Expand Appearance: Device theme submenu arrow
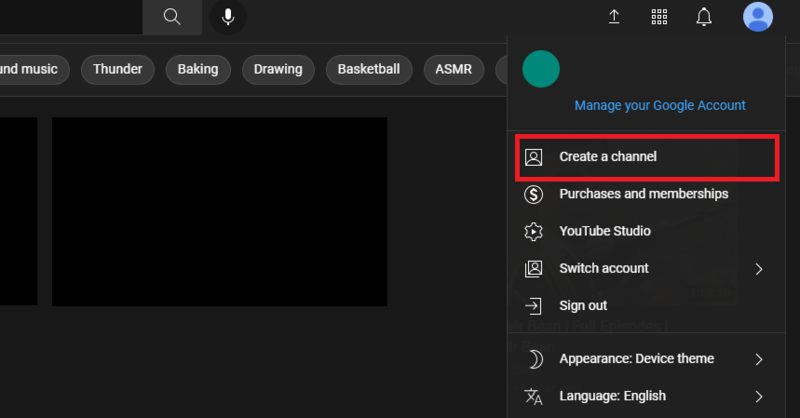The image size is (800, 418). pos(759,359)
